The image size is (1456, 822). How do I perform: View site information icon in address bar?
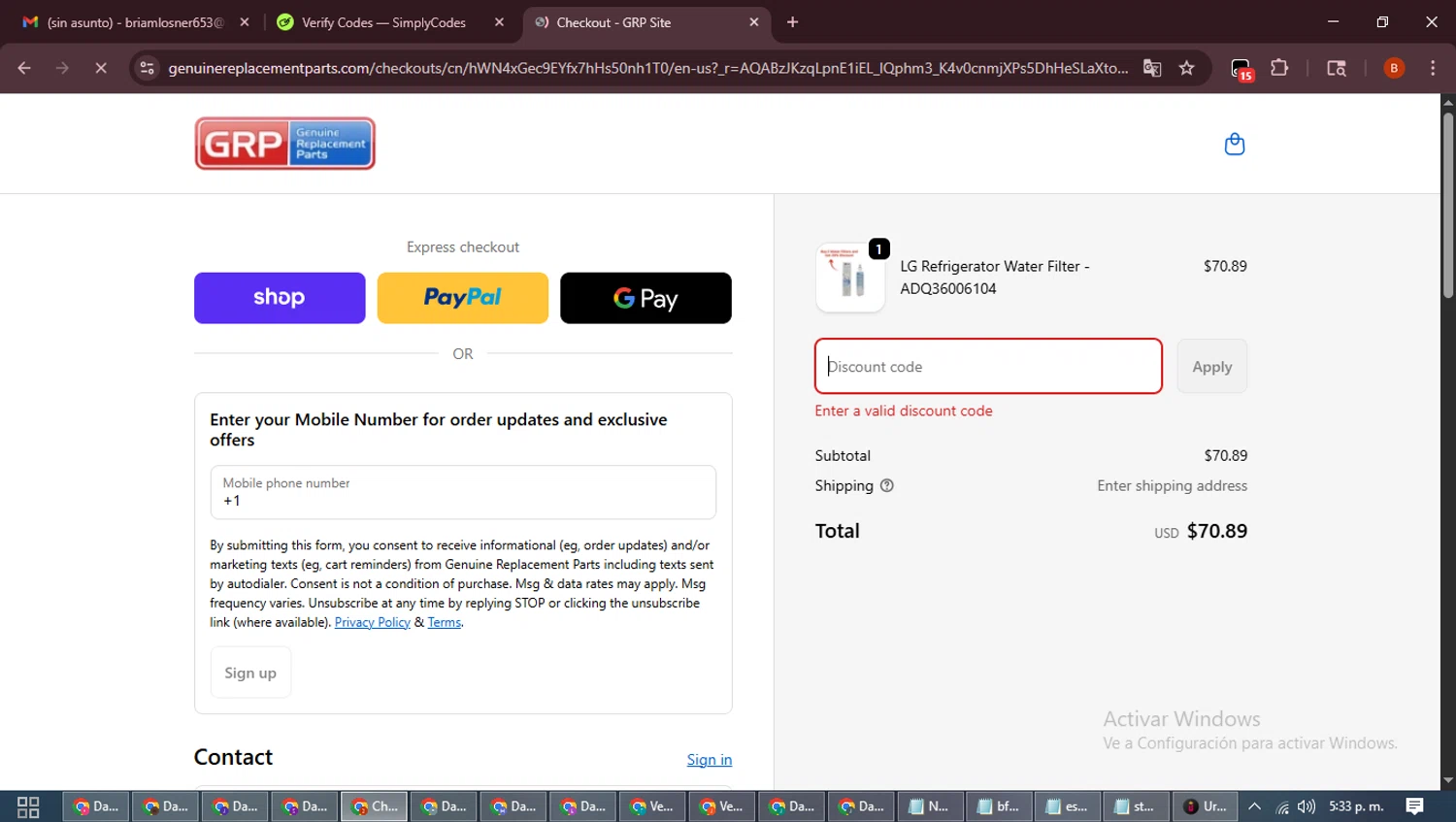pyautogui.click(x=147, y=68)
